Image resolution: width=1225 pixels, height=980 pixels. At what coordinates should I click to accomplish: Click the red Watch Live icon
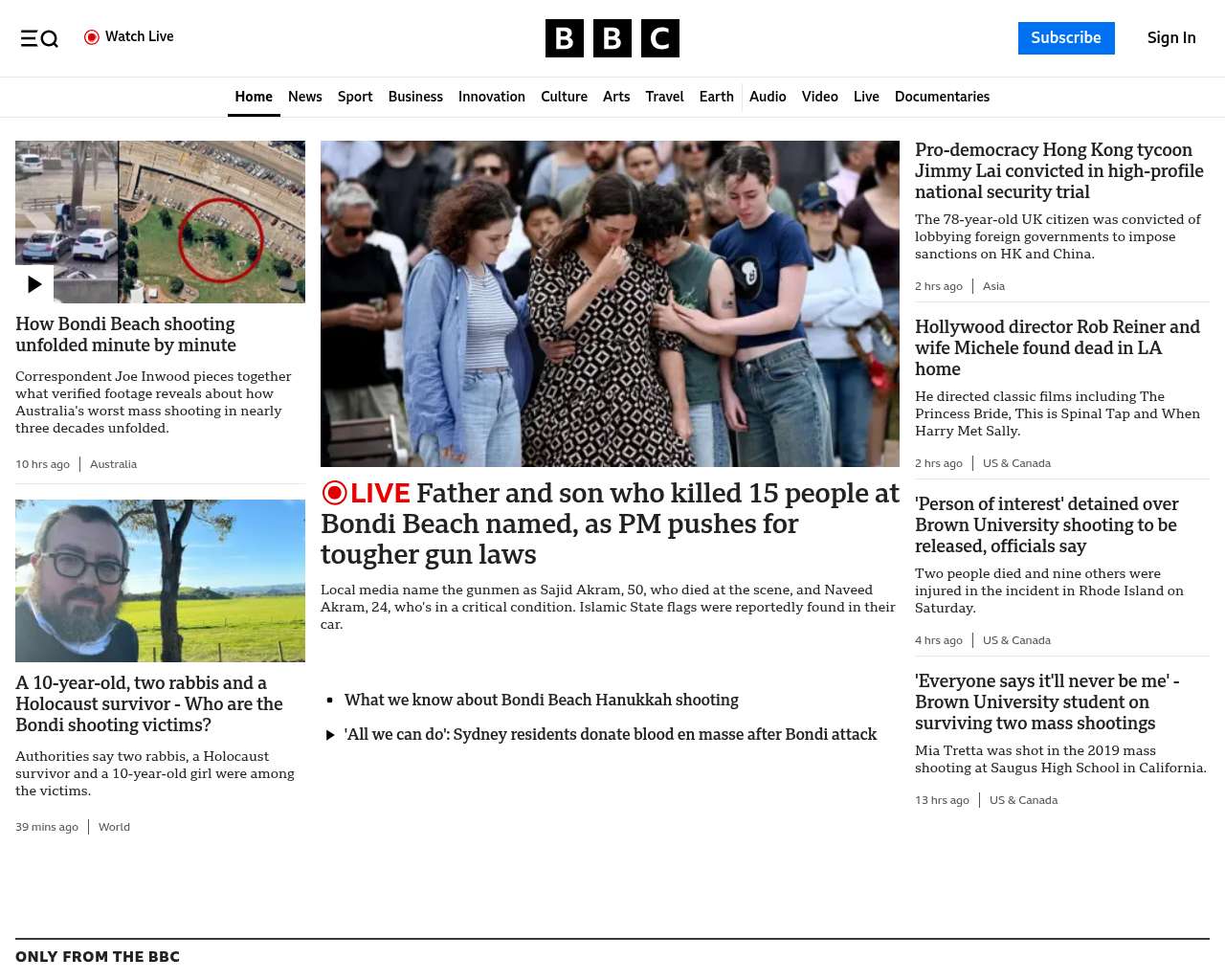click(92, 37)
